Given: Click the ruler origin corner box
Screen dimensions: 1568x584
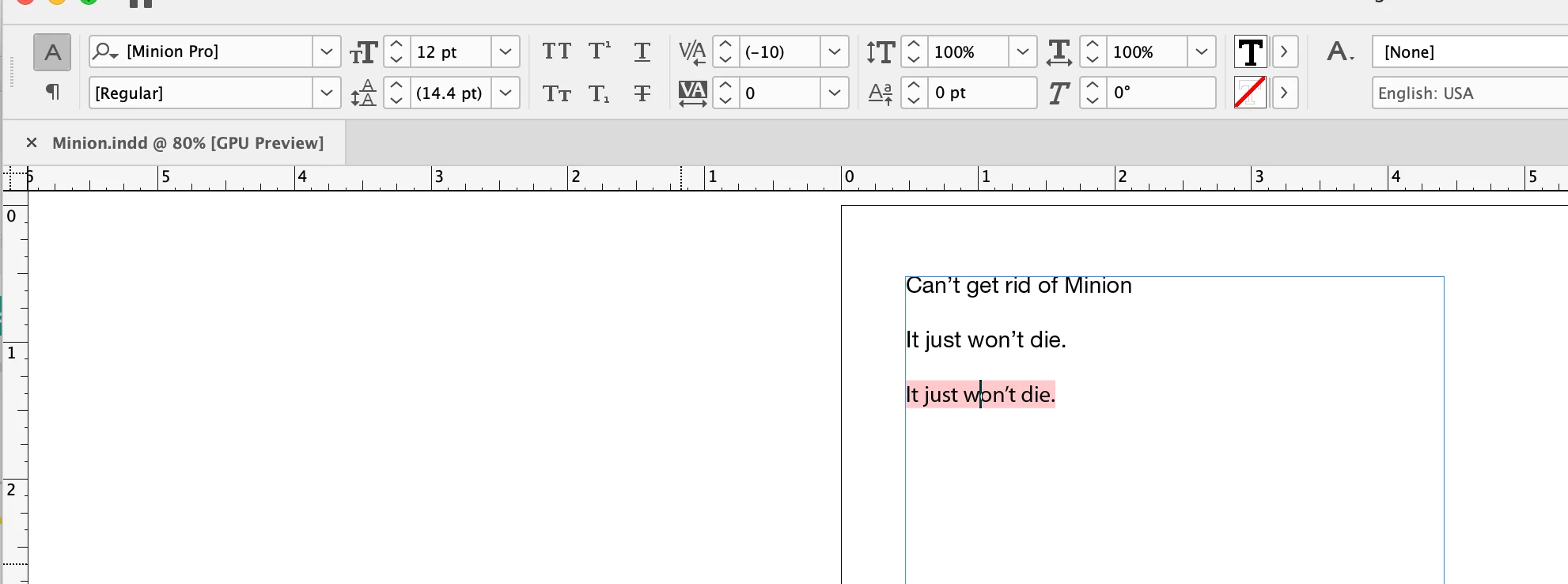Looking at the screenshot, I should (x=14, y=179).
